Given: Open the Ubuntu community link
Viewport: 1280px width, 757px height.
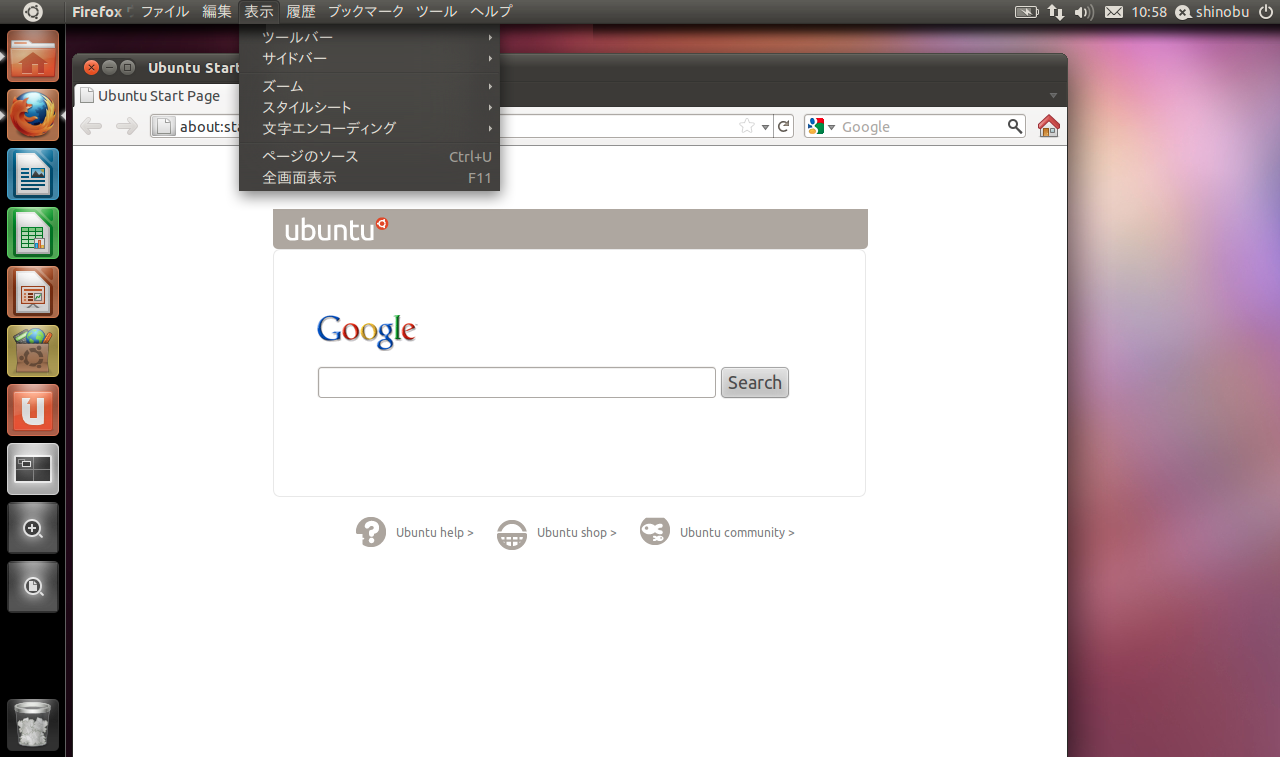Looking at the screenshot, I should pos(737,533).
